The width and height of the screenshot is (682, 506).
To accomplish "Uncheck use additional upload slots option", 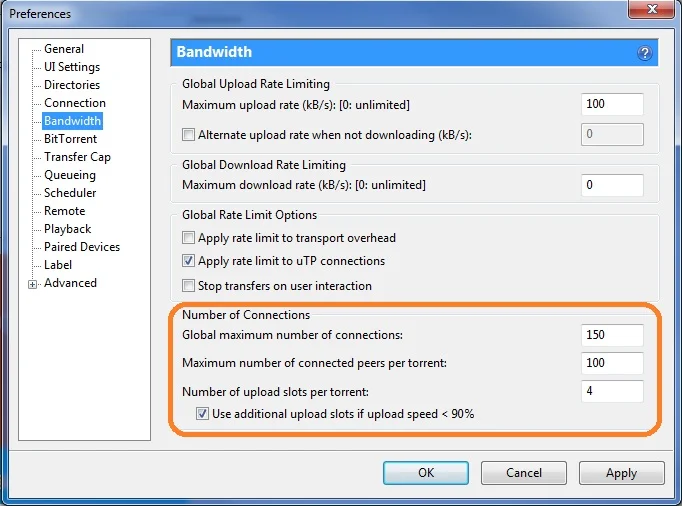I will tap(203, 414).
